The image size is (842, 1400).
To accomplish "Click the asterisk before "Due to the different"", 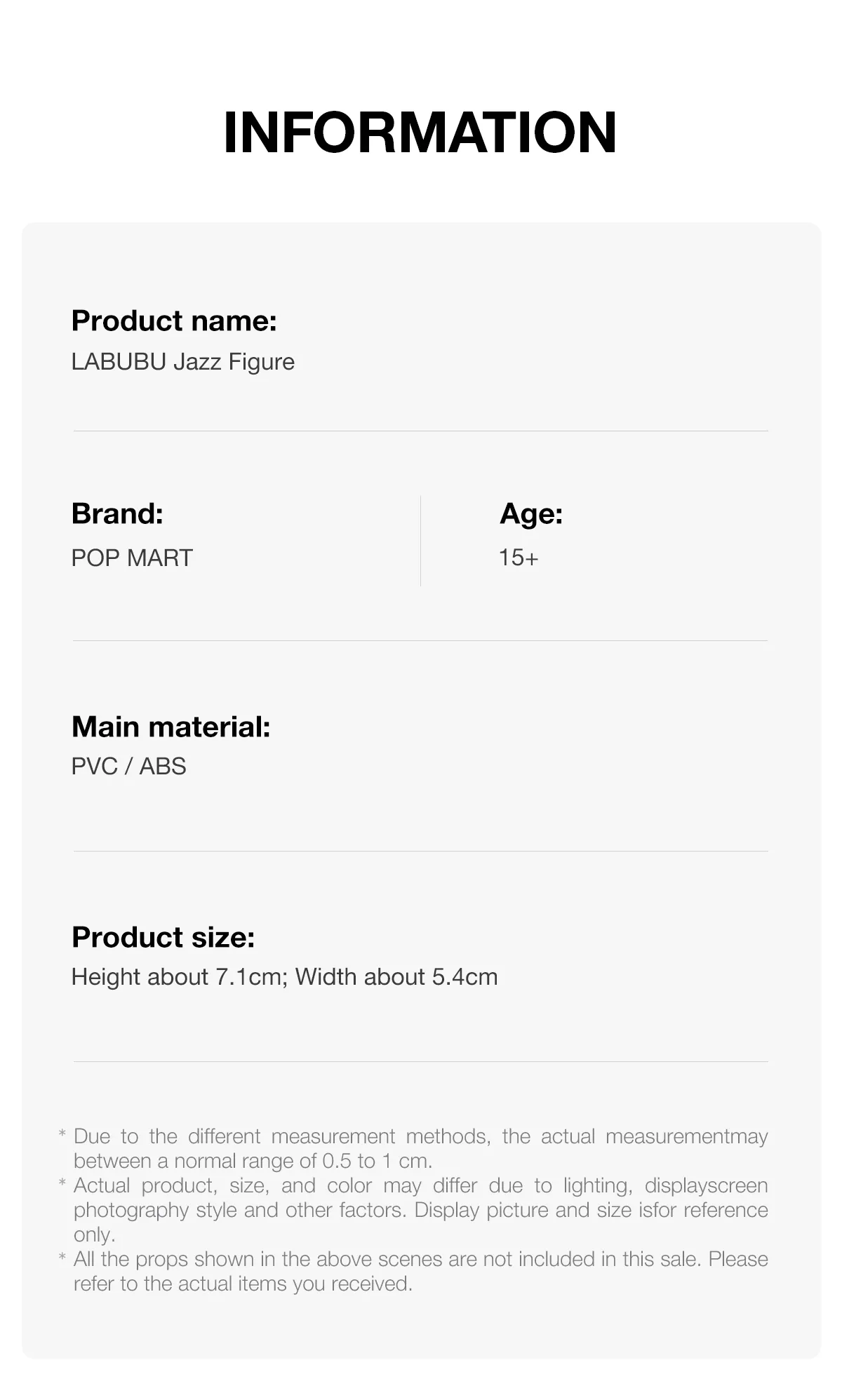I will point(62,1134).
